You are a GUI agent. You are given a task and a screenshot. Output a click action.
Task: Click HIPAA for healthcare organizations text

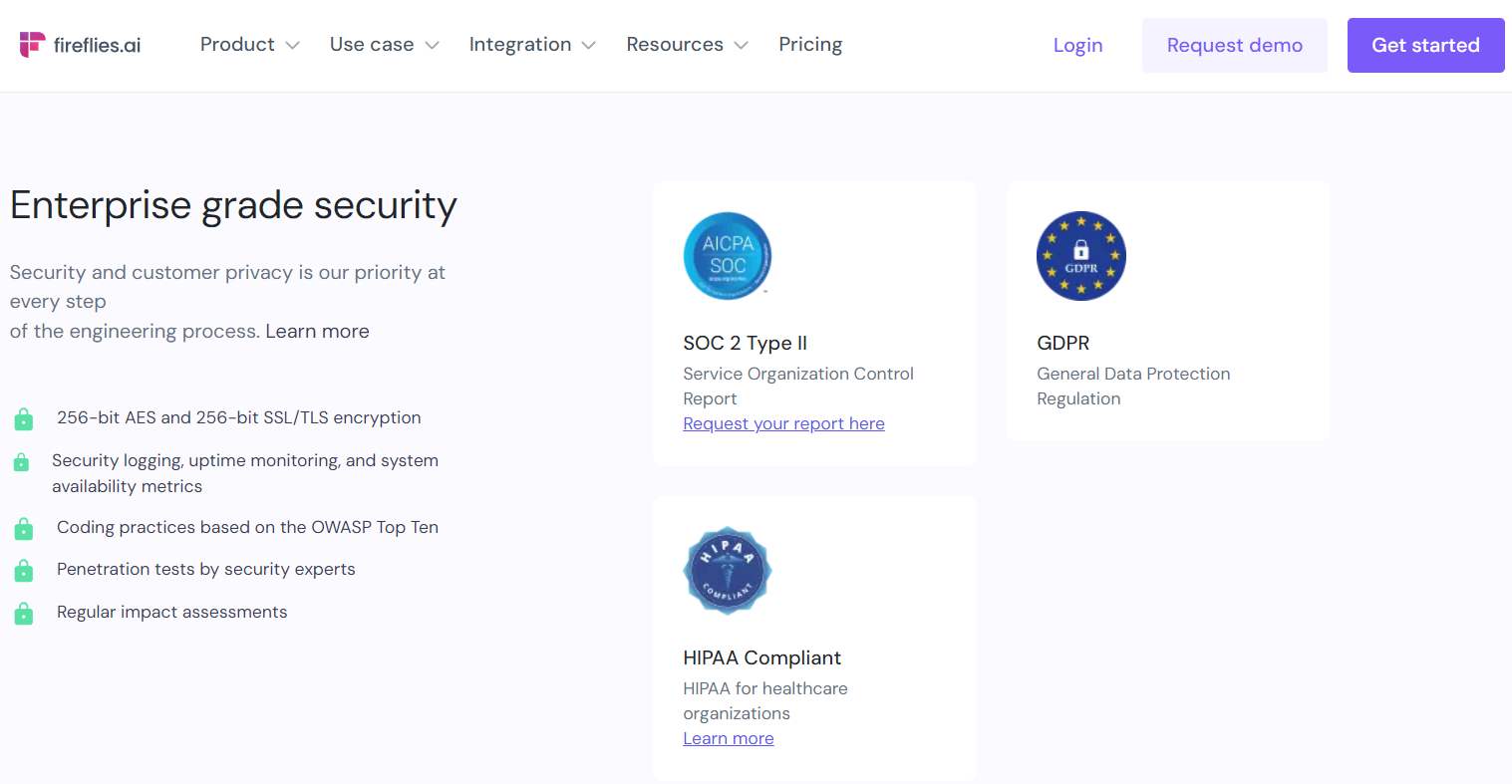click(x=765, y=700)
